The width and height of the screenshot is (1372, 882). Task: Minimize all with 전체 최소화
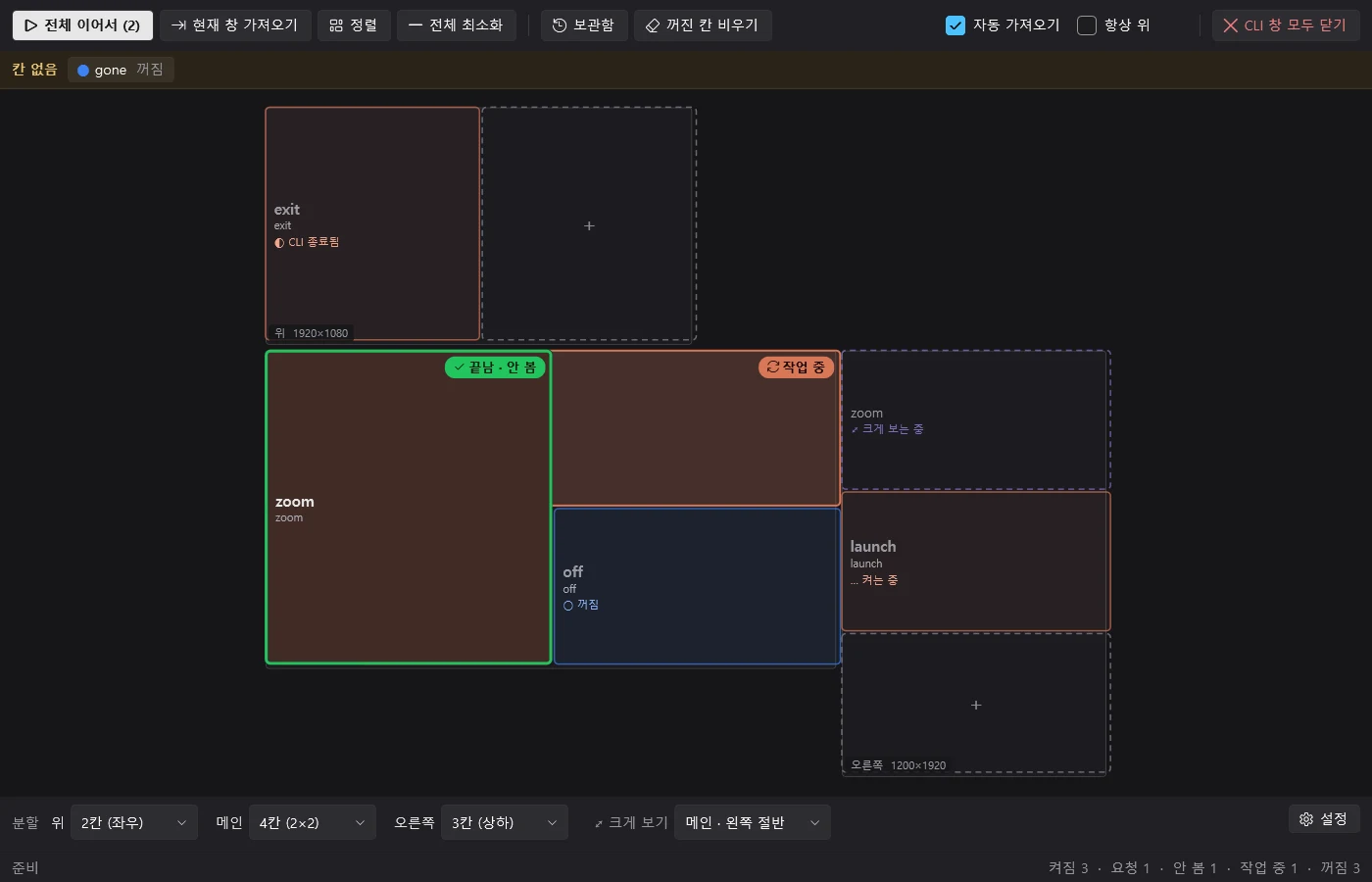tap(456, 25)
